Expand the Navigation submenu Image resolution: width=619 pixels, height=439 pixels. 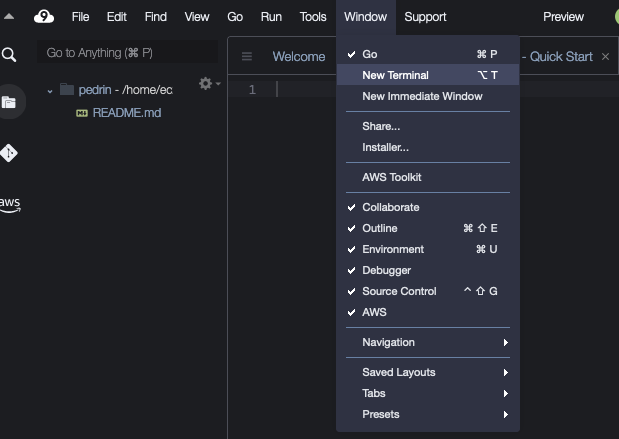pos(428,342)
